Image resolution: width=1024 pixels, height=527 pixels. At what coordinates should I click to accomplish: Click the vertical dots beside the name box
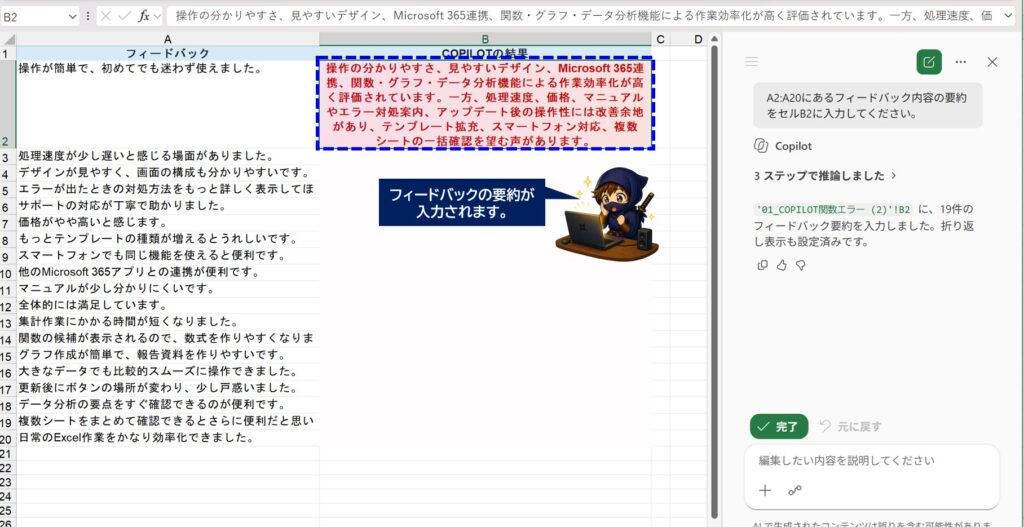tap(88, 16)
